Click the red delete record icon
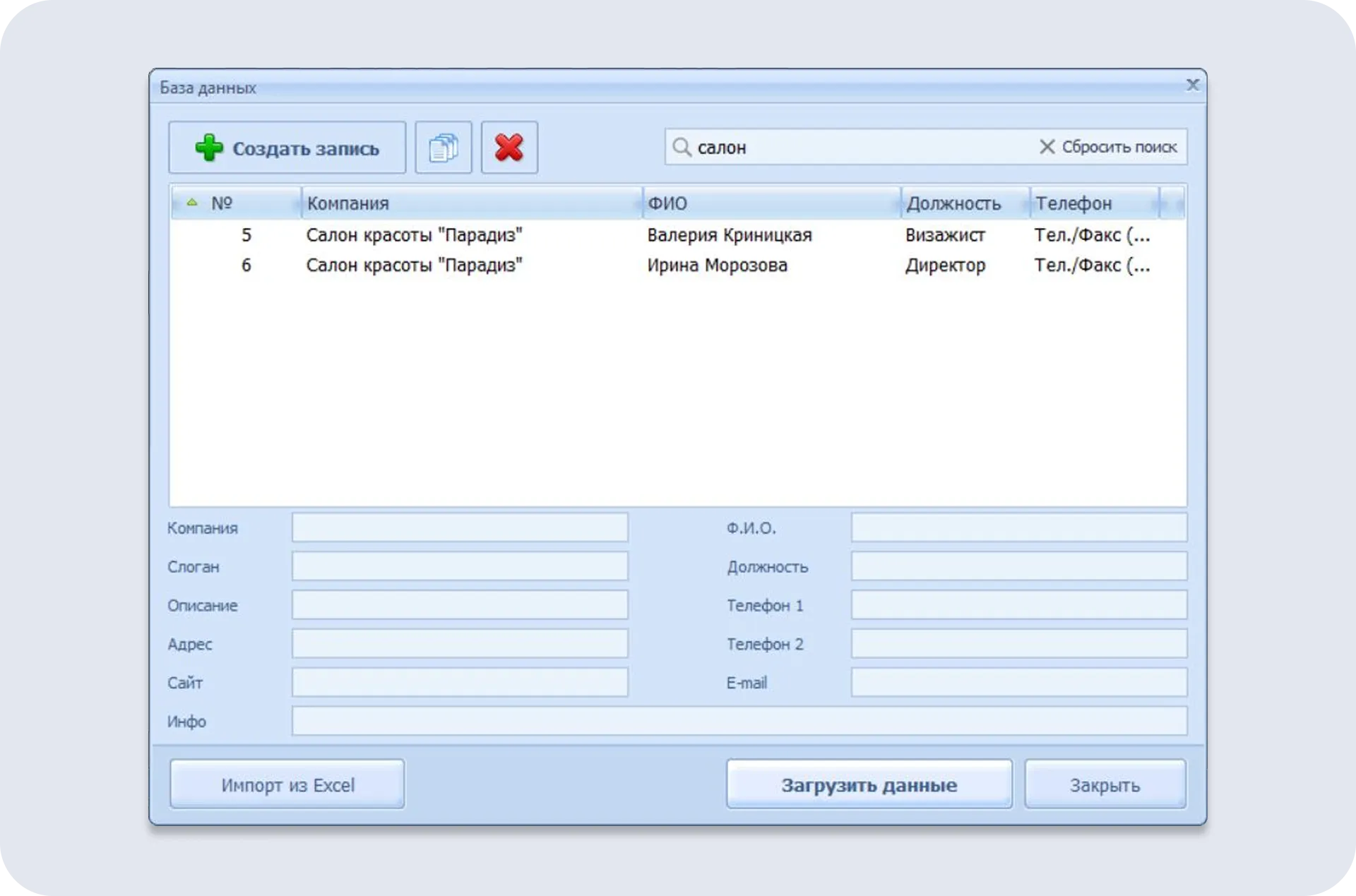 click(x=509, y=148)
